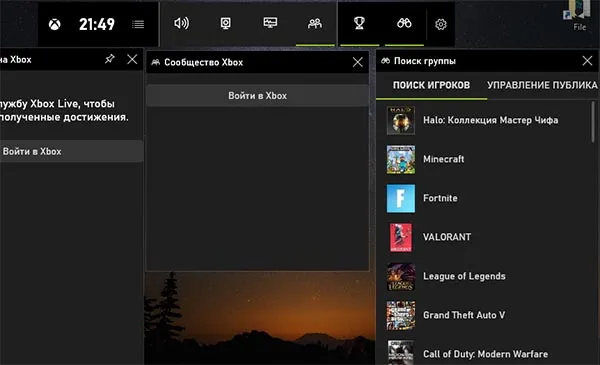The height and width of the screenshot is (365, 600).
Task: Click the 21:49 clock display
Action: click(x=97, y=24)
